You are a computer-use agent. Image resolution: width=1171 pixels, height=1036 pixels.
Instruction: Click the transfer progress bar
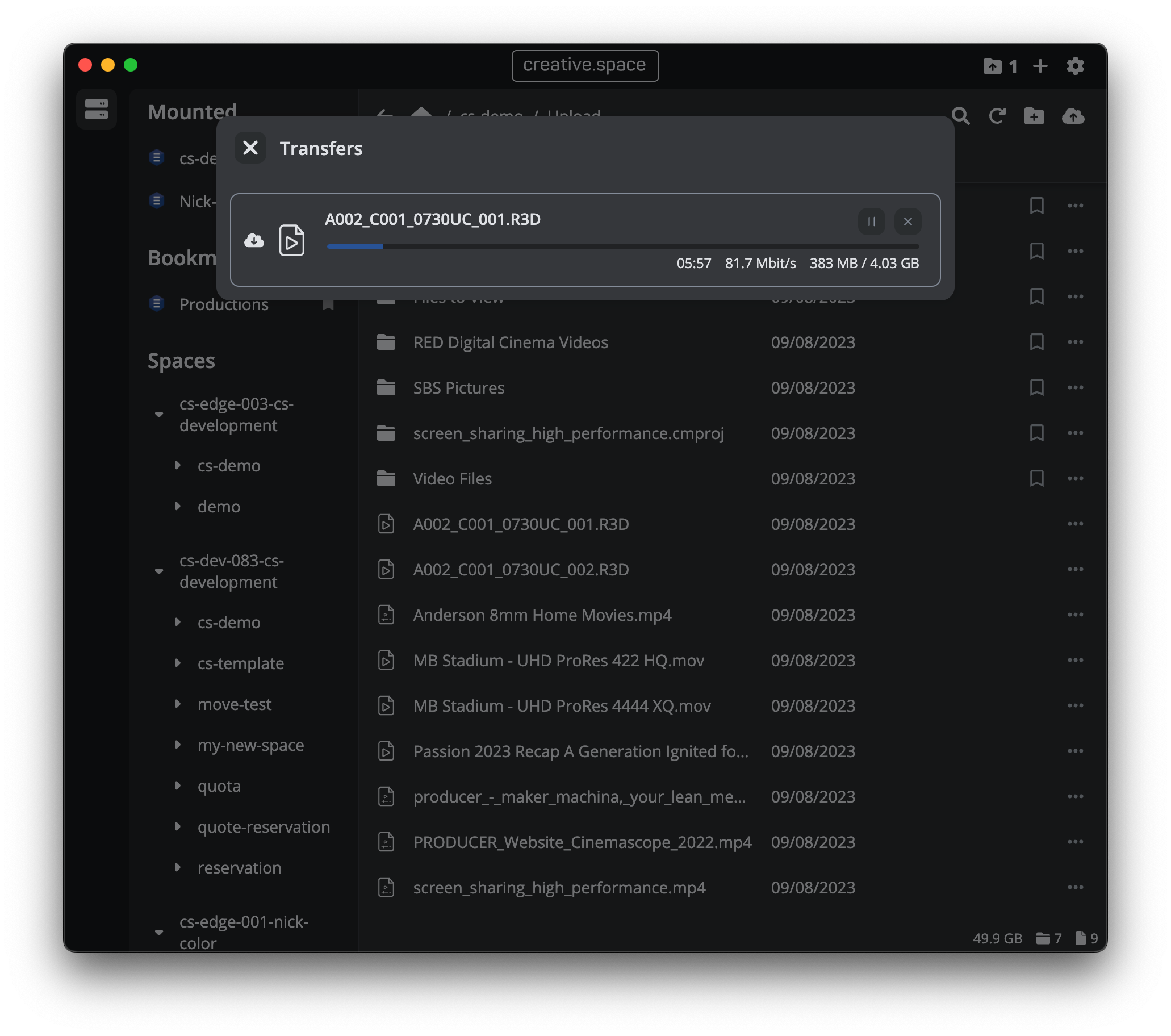click(623, 247)
